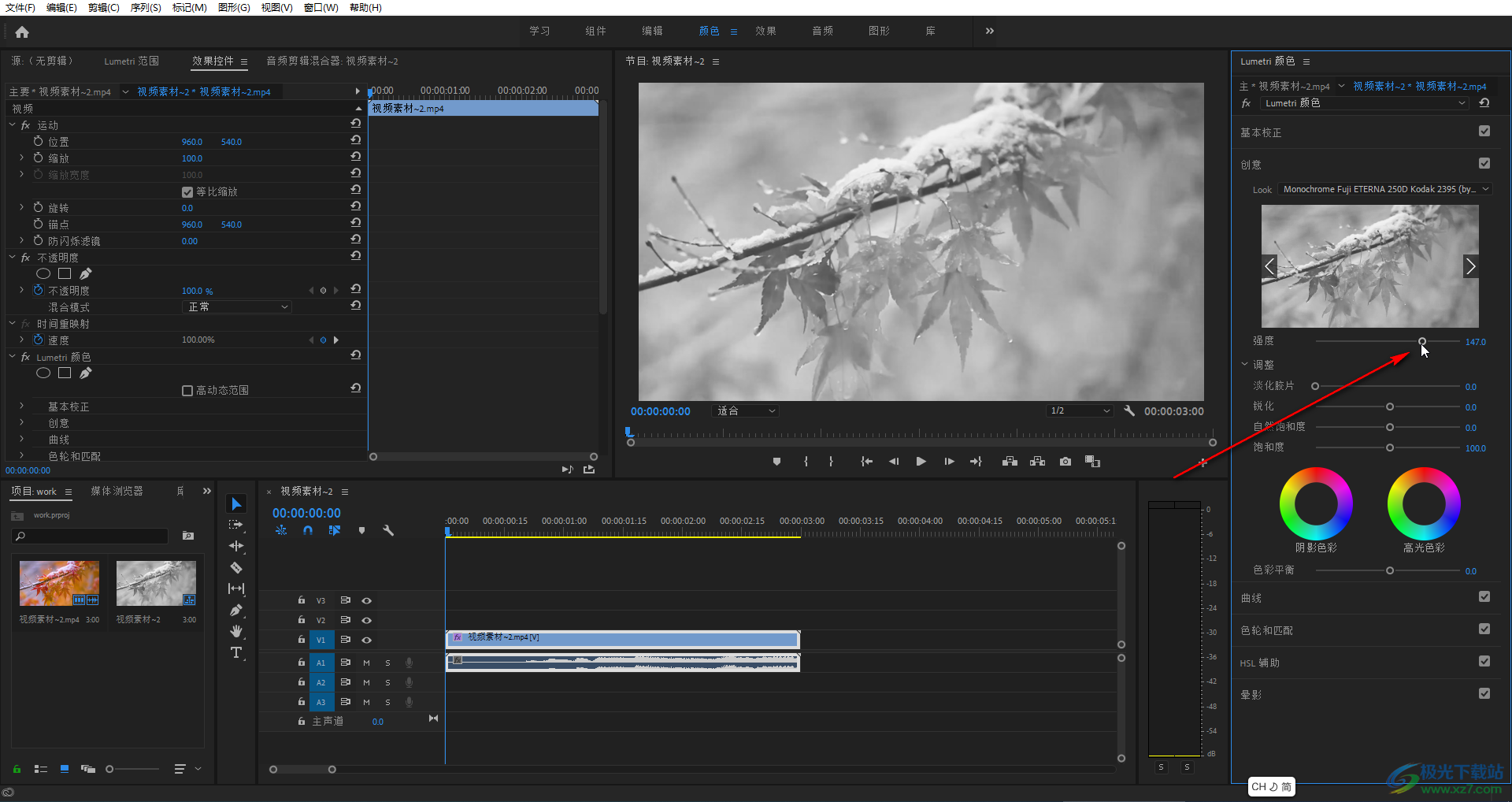
Task: Step back one frame in Program monitor
Action: coord(894,462)
